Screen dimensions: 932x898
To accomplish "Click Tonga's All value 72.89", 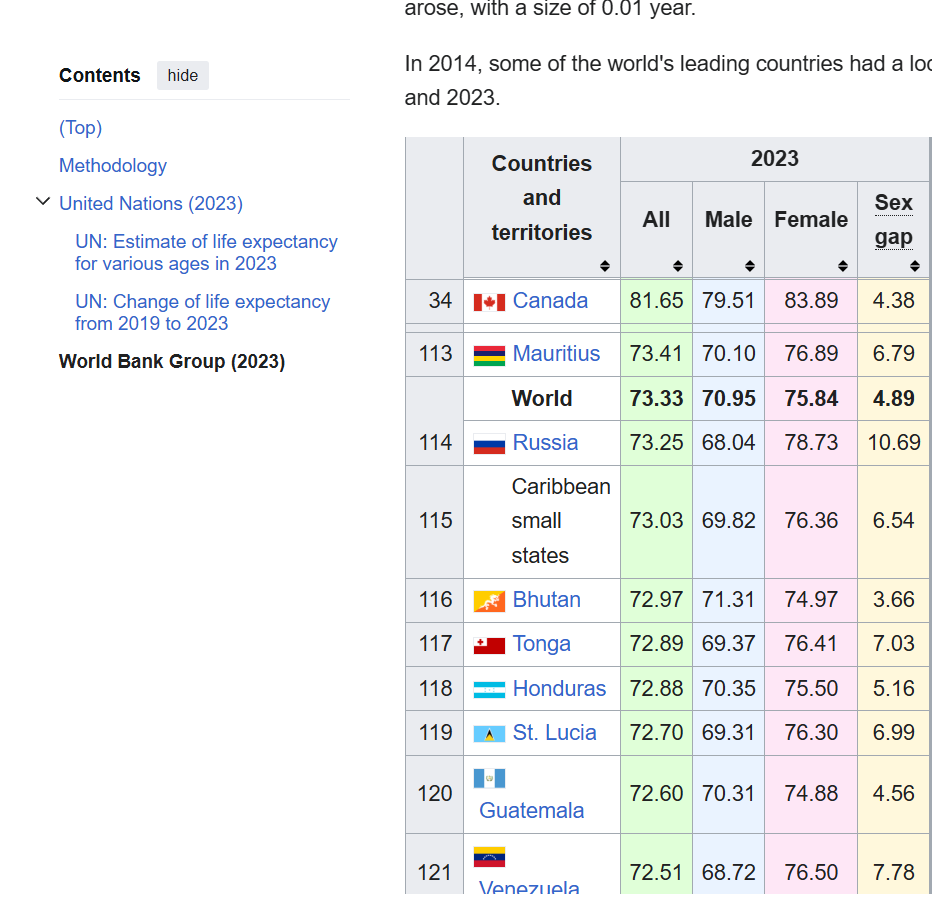I will [656, 644].
